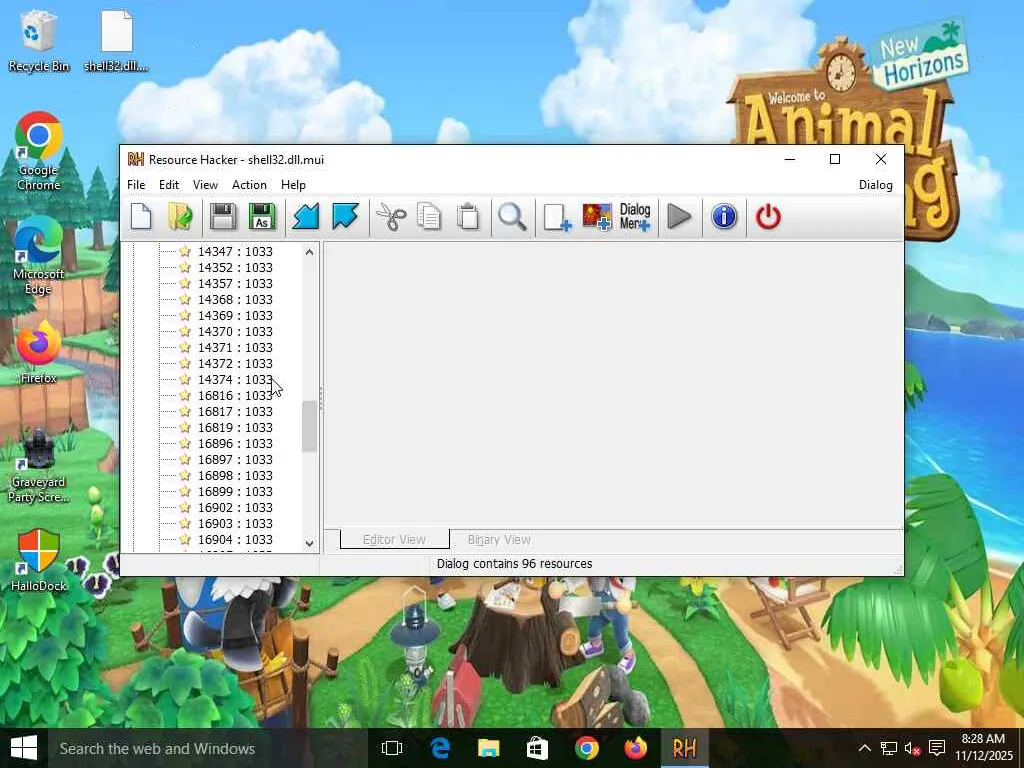Open the Recycle Bin desktop icon
The width and height of the screenshot is (1024, 768).
[39, 40]
